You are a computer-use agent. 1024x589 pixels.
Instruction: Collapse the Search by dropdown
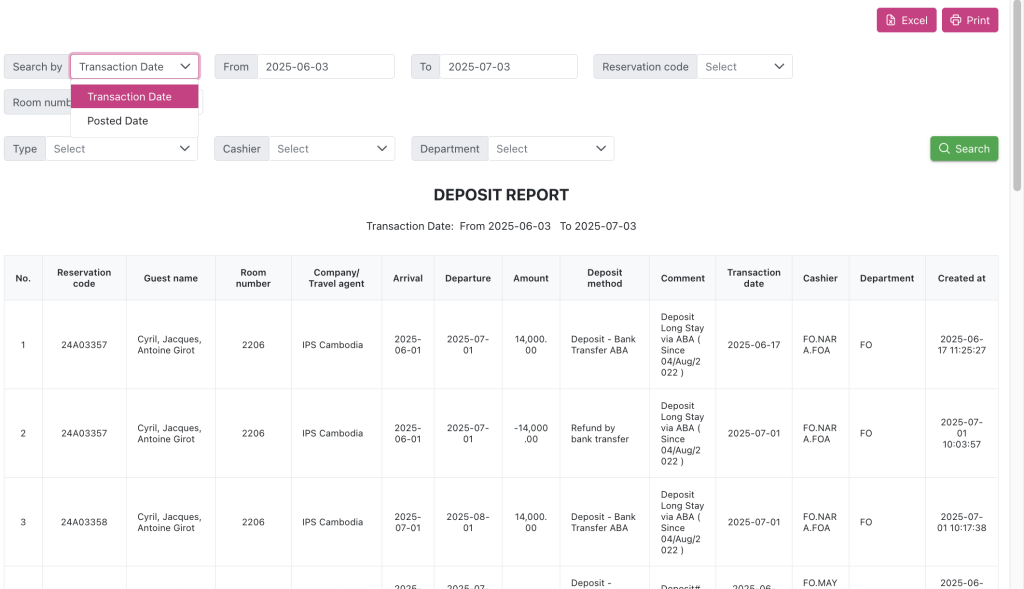(x=134, y=67)
